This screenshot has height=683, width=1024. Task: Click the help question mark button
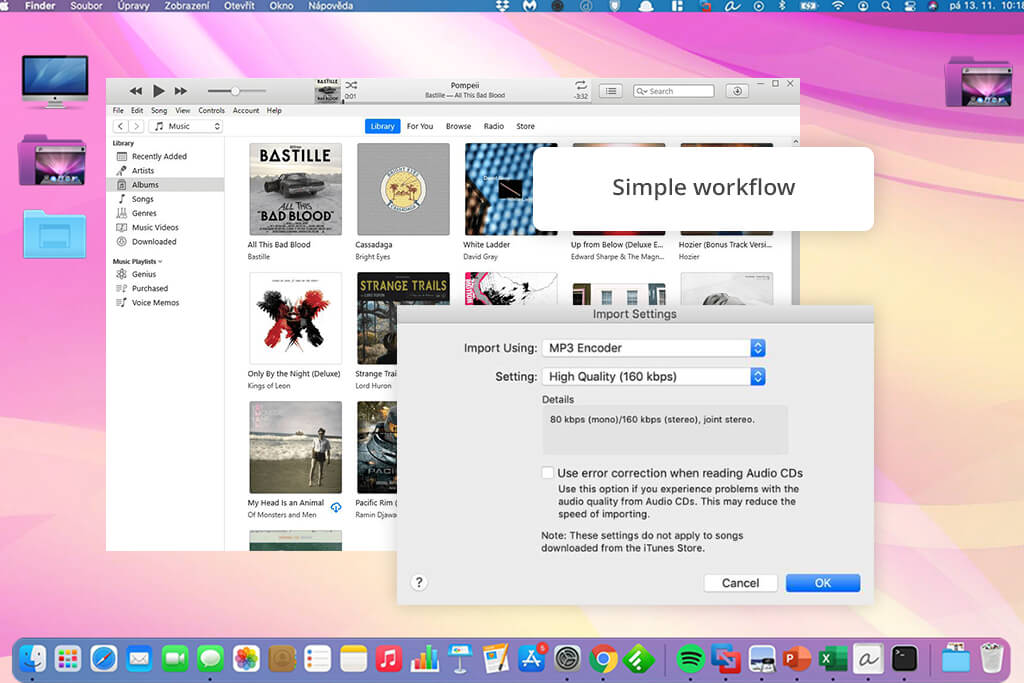point(419,582)
